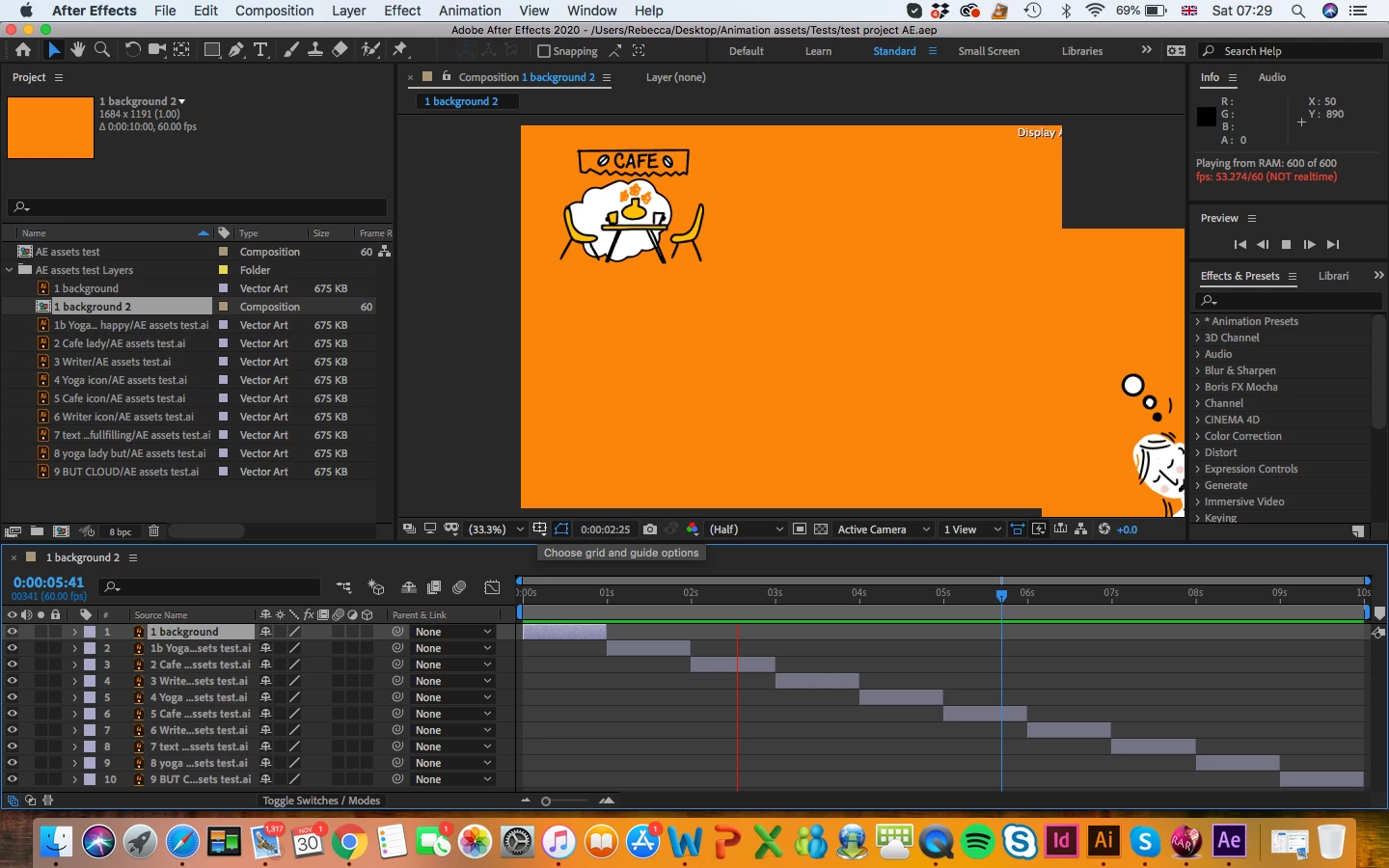Open parent dropdown for '1 background' layer
Image resolution: width=1389 pixels, height=868 pixels.
[452, 632]
